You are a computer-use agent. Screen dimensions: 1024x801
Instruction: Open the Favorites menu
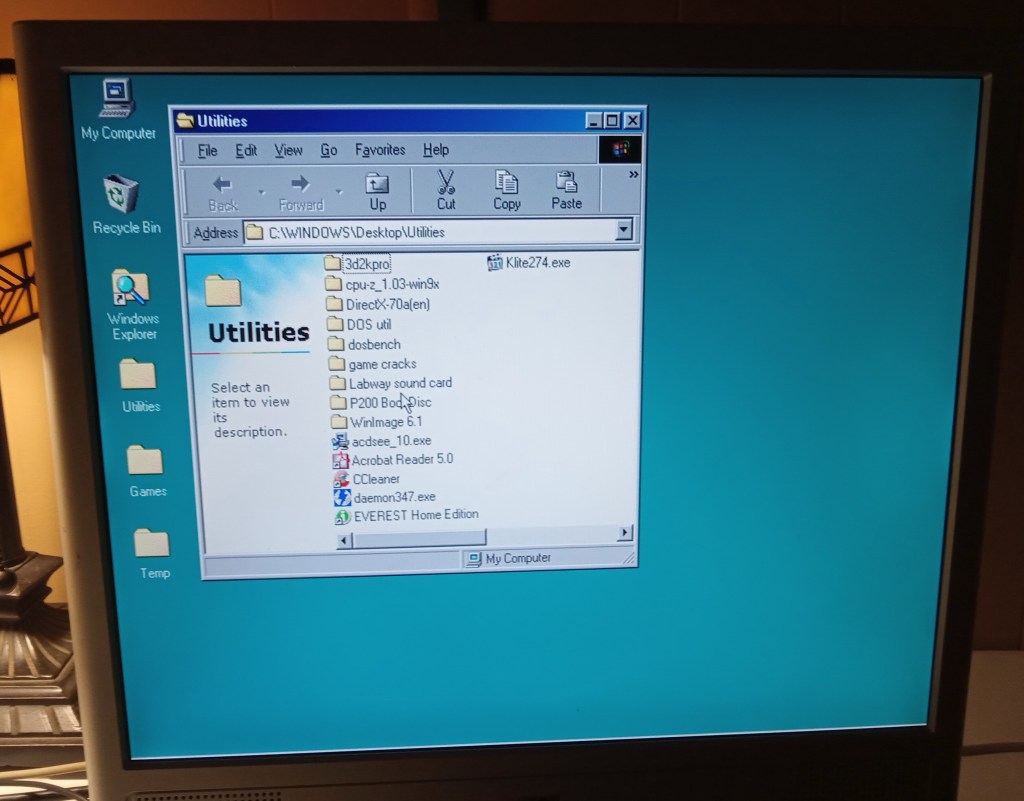pyautogui.click(x=380, y=150)
